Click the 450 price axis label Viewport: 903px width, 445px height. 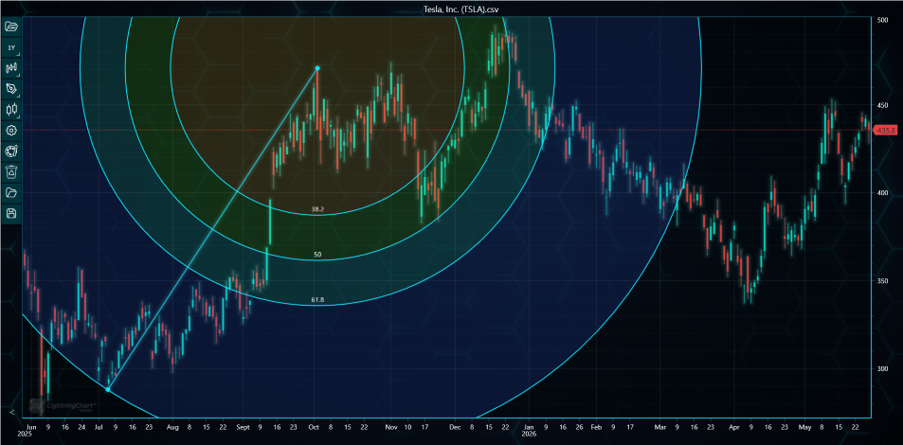pyautogui.click(x=882, y=106)
